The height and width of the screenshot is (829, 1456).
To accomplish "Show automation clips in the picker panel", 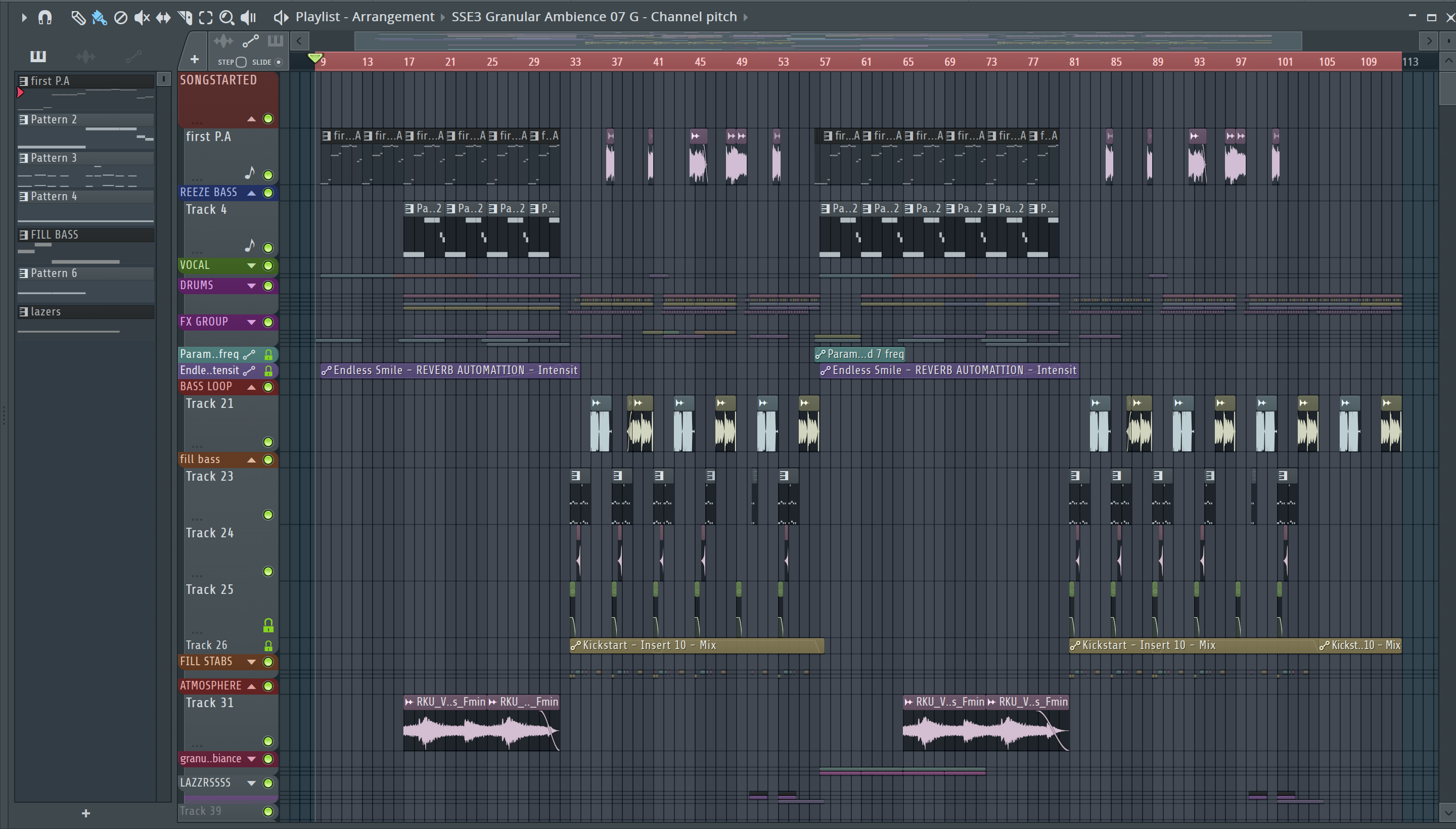I will click(133, 56).
